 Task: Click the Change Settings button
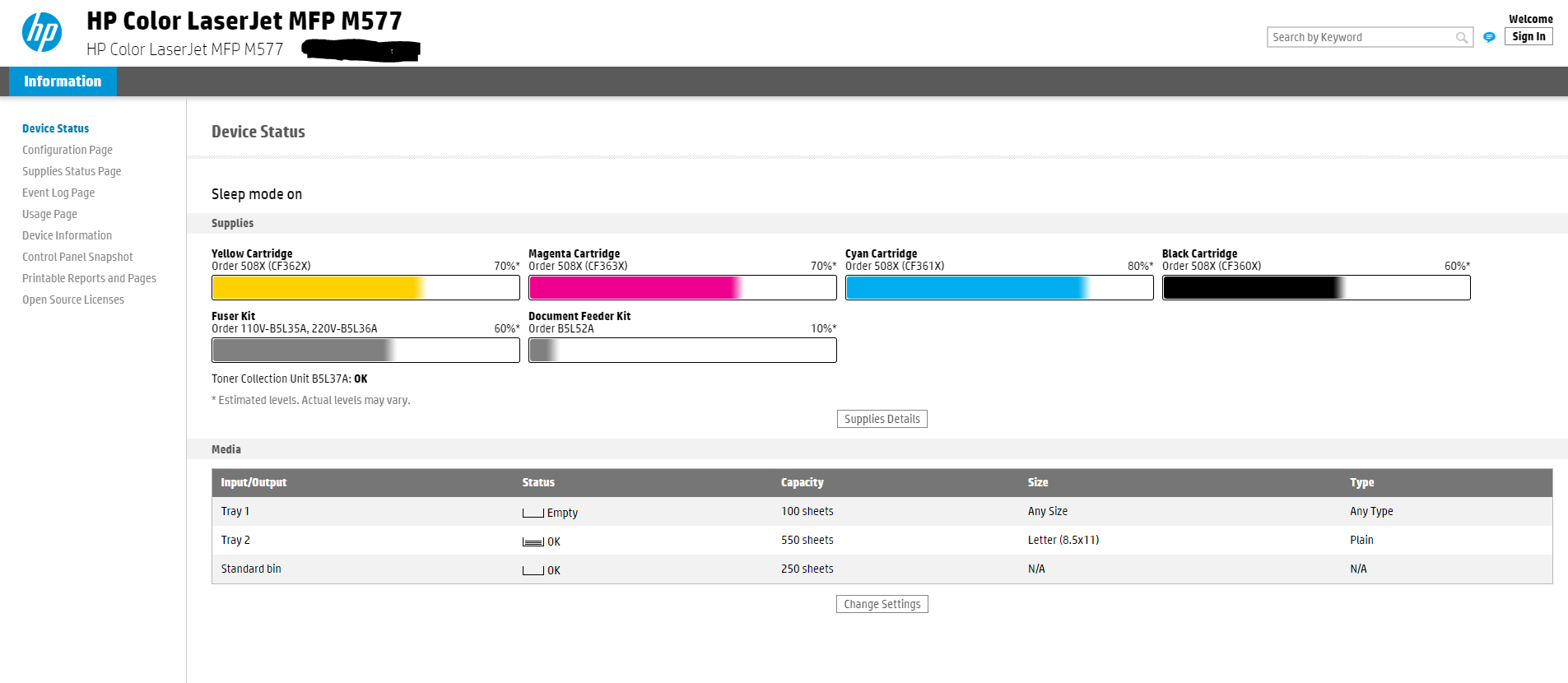coord(882,604)
